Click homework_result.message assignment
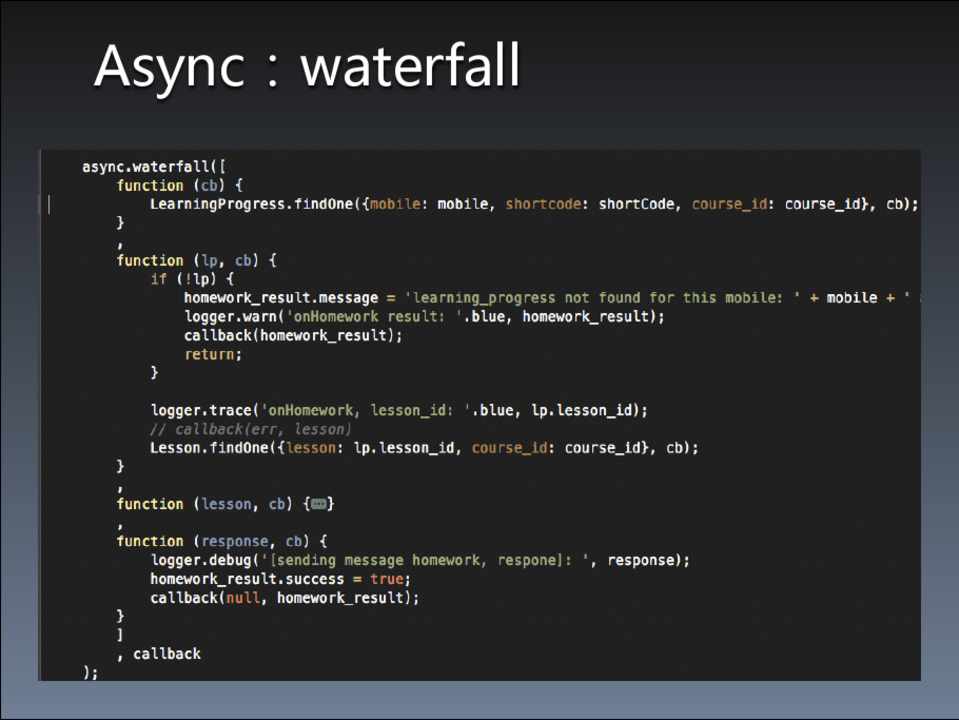 (x=281, y=298)
